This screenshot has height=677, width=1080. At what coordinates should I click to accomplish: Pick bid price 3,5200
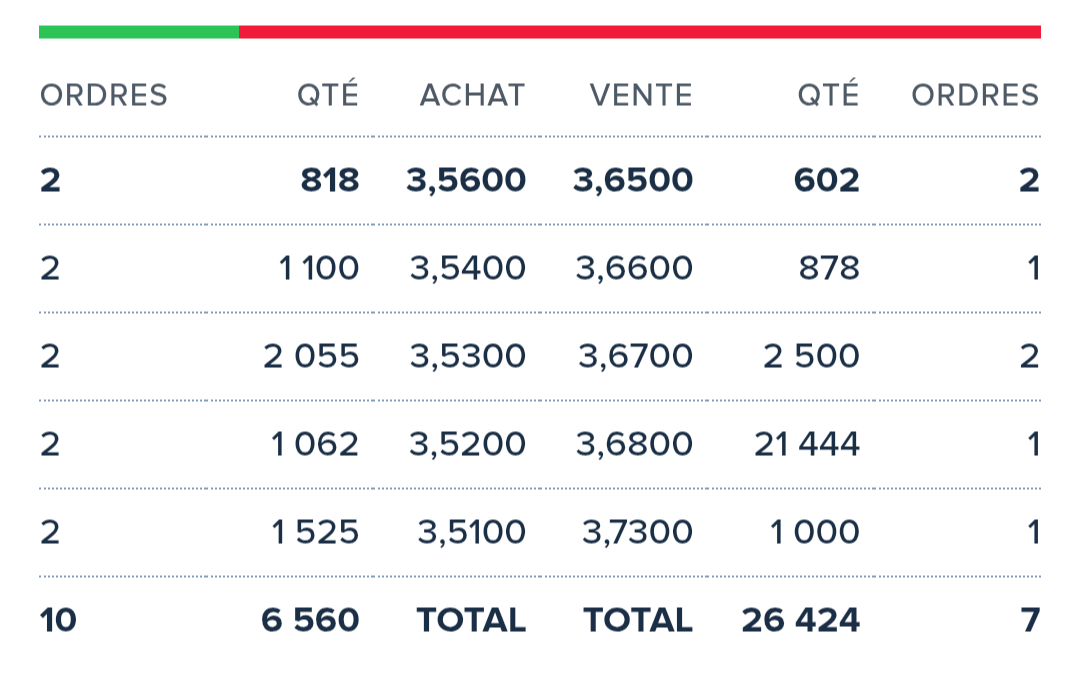coord(468,443)
